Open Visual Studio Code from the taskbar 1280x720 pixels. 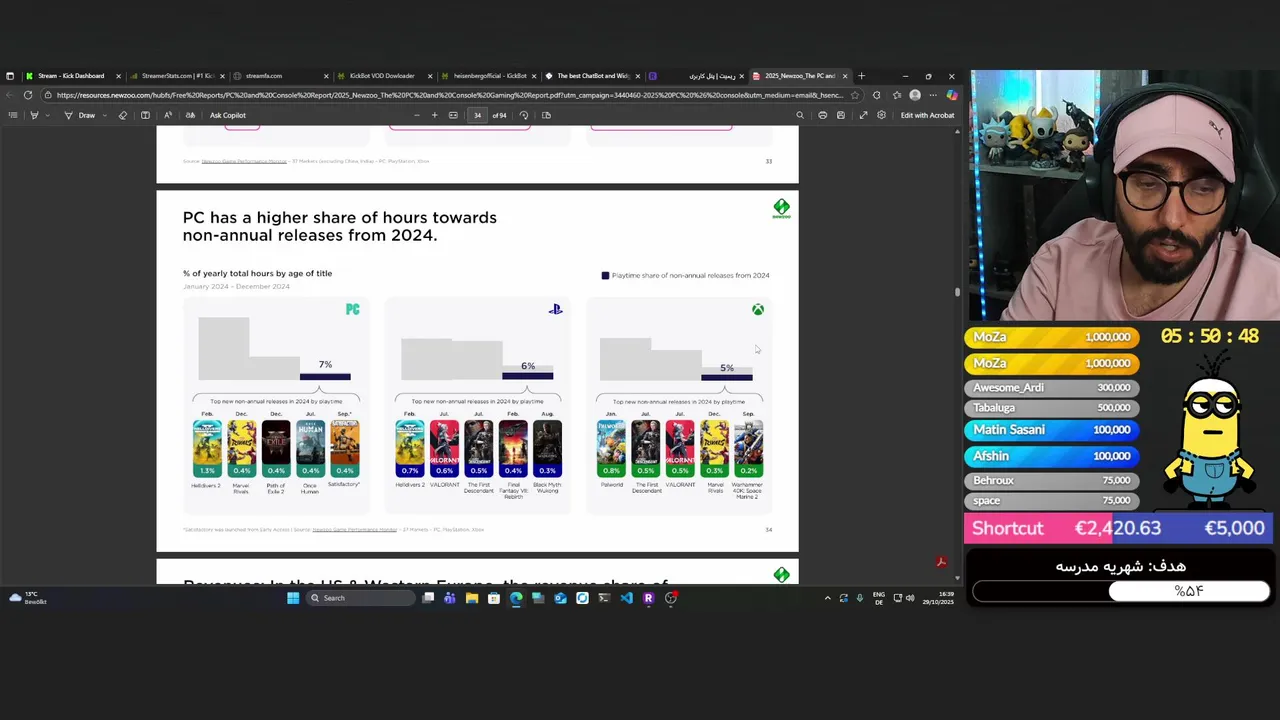point(626,598)
